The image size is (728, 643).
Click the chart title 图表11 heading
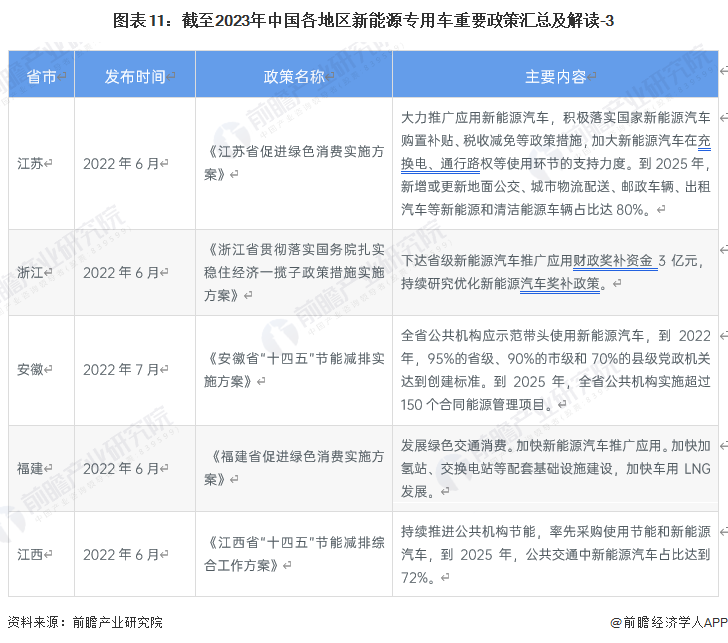[x=363, y=19]
